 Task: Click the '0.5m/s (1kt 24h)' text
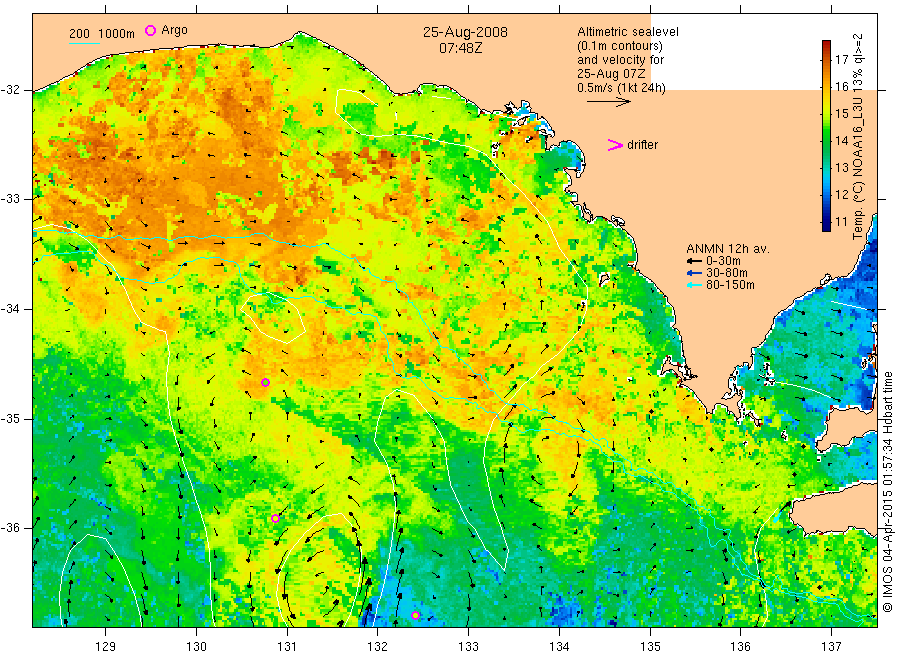click(622, 88)
